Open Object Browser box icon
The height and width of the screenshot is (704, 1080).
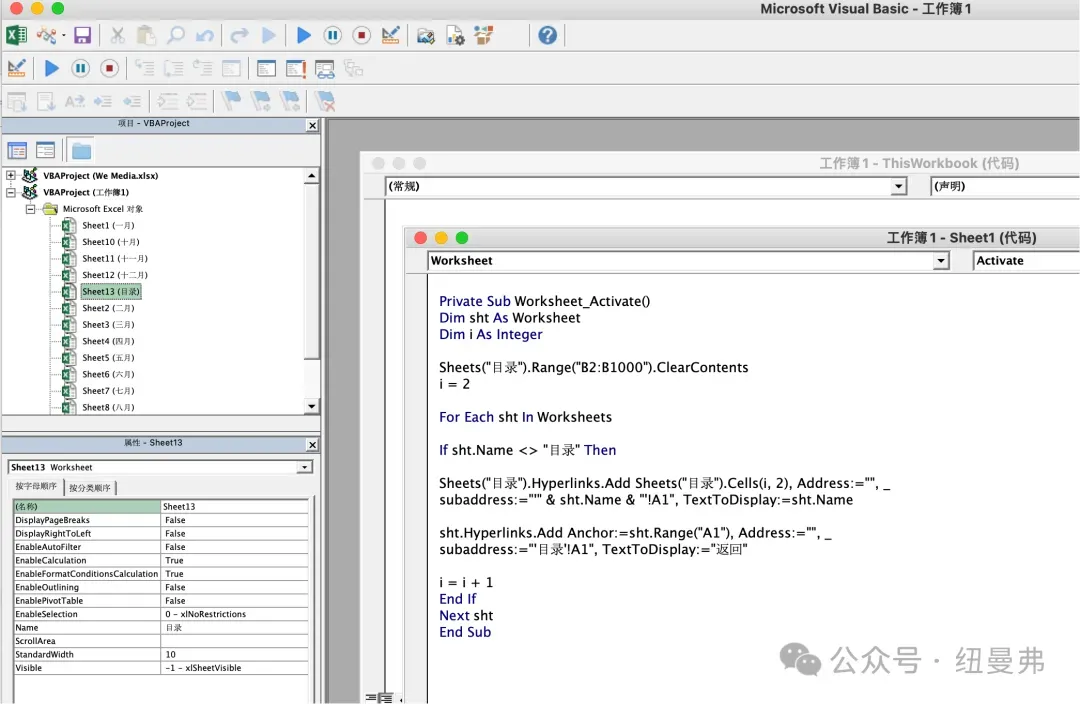484,35
